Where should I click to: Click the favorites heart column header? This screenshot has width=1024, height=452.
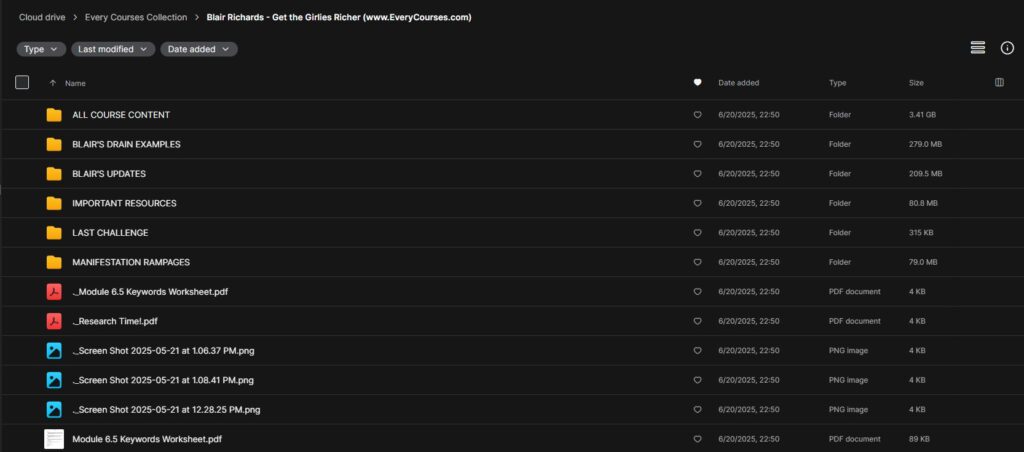pos(697,83)
